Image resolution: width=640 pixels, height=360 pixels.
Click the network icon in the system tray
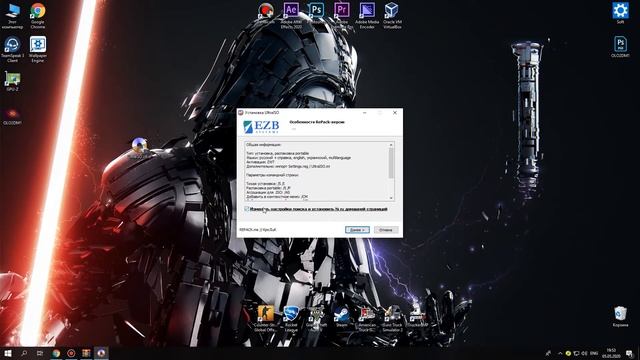click(576, 353)
